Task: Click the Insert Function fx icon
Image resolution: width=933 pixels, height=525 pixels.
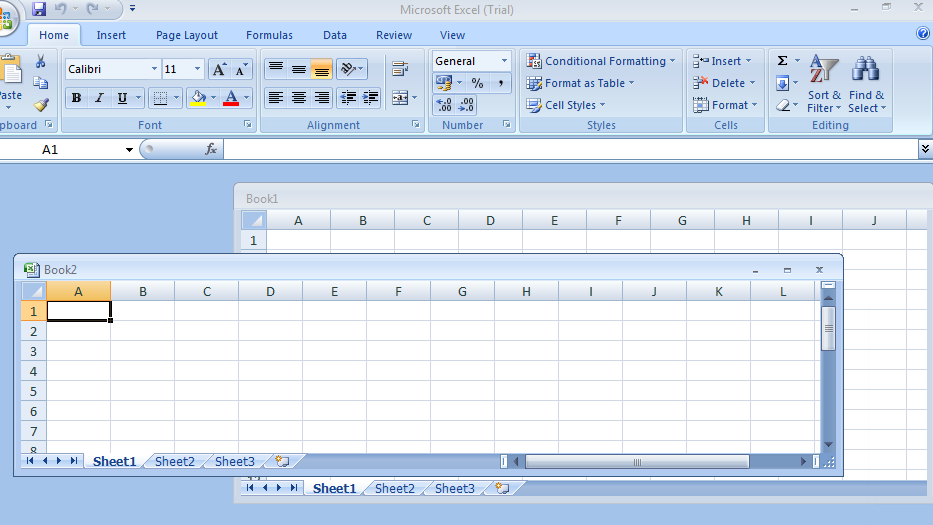Action: pos(211,149)
